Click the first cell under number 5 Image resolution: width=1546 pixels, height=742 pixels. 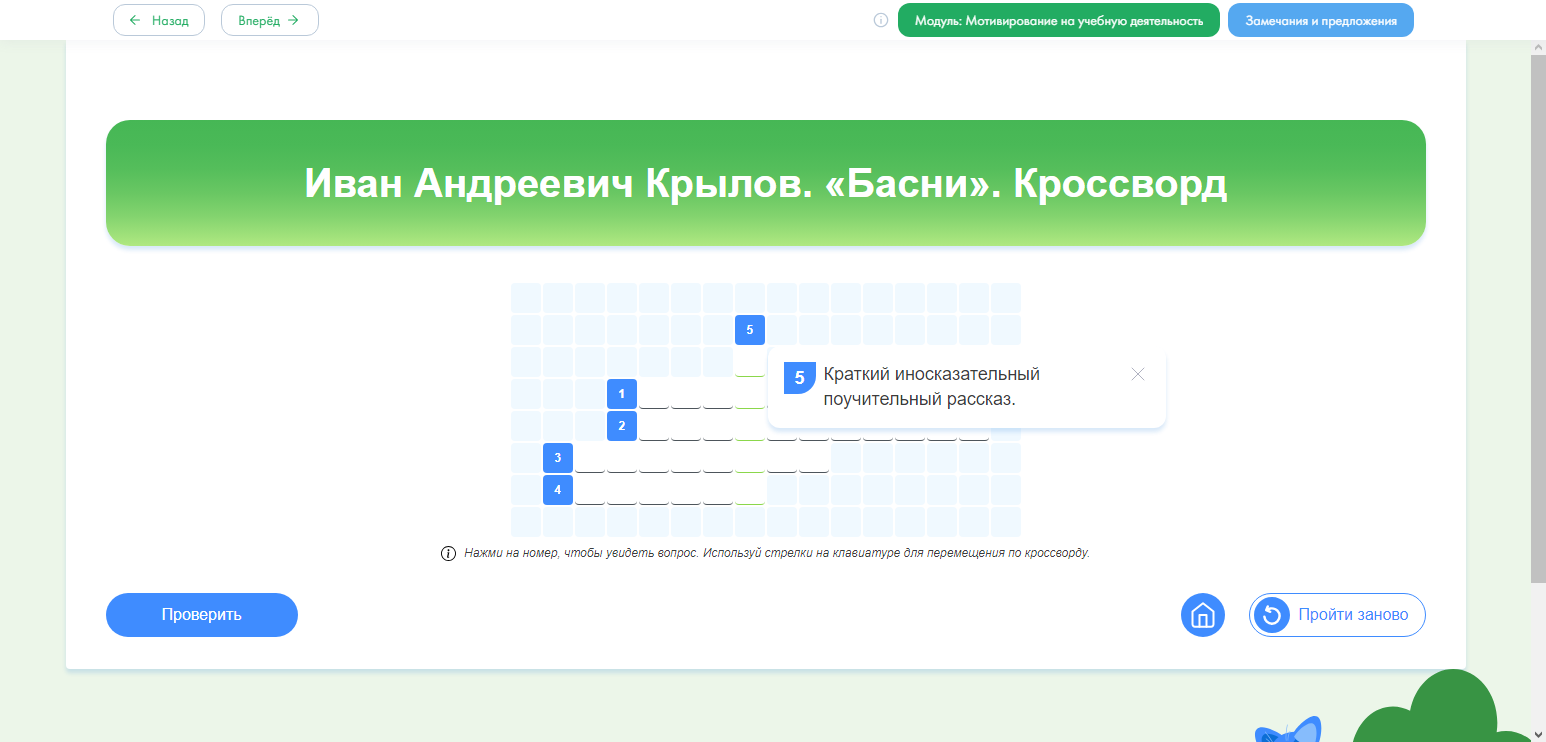749,362
